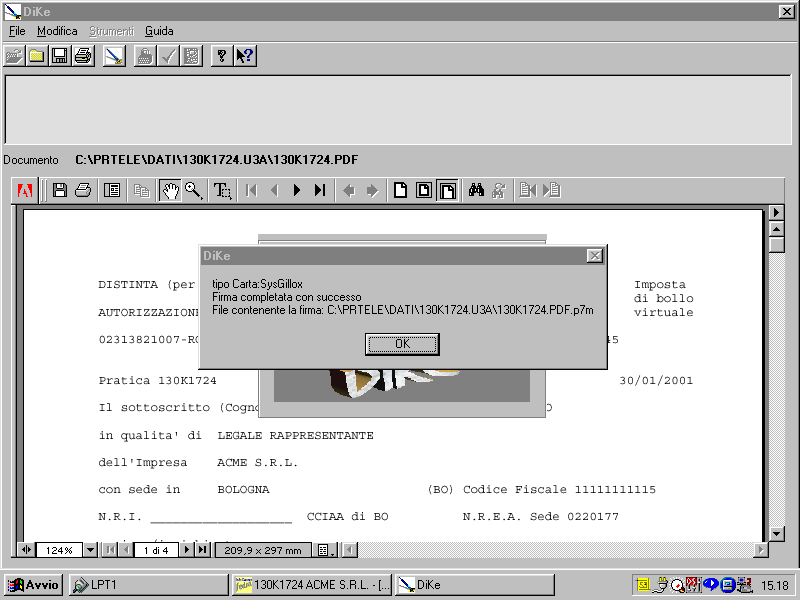This screenshot has height=600, width=800.
Task: Click the page size '209,9 x 297 mm'
Action: tap(263, 550)
